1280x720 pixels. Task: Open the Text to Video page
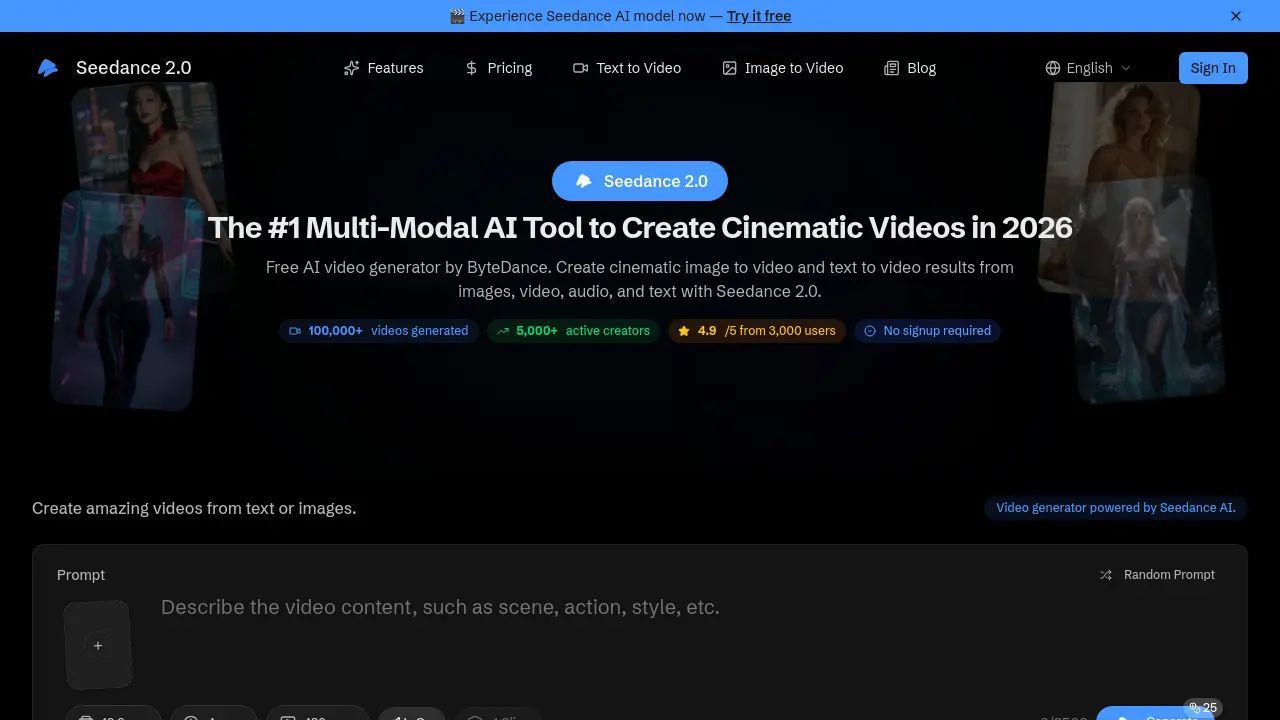[x=627, y=68]
